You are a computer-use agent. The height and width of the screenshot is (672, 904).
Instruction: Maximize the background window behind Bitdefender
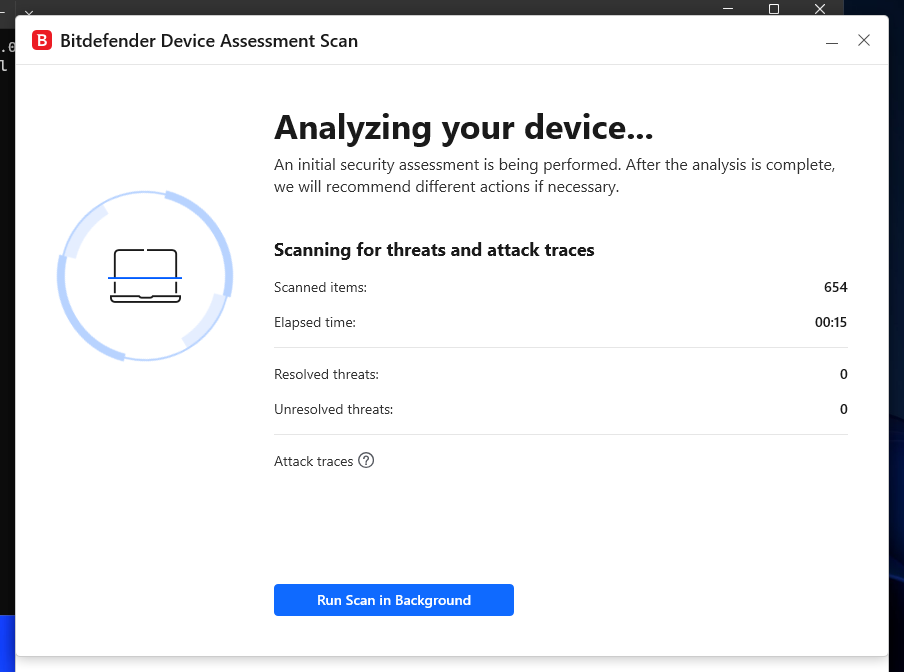pos(772,9)
